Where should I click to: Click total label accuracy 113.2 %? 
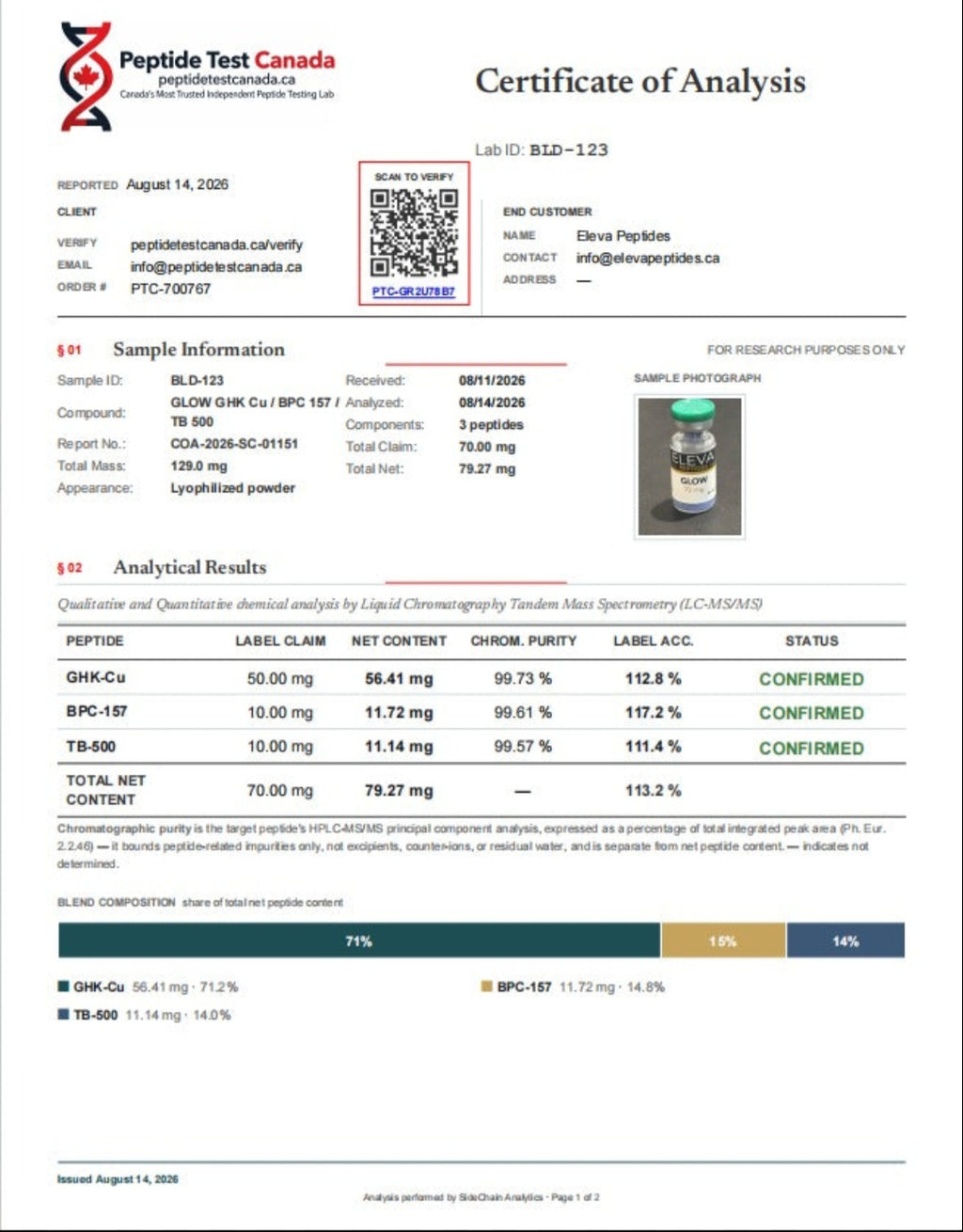coord(653,790)
